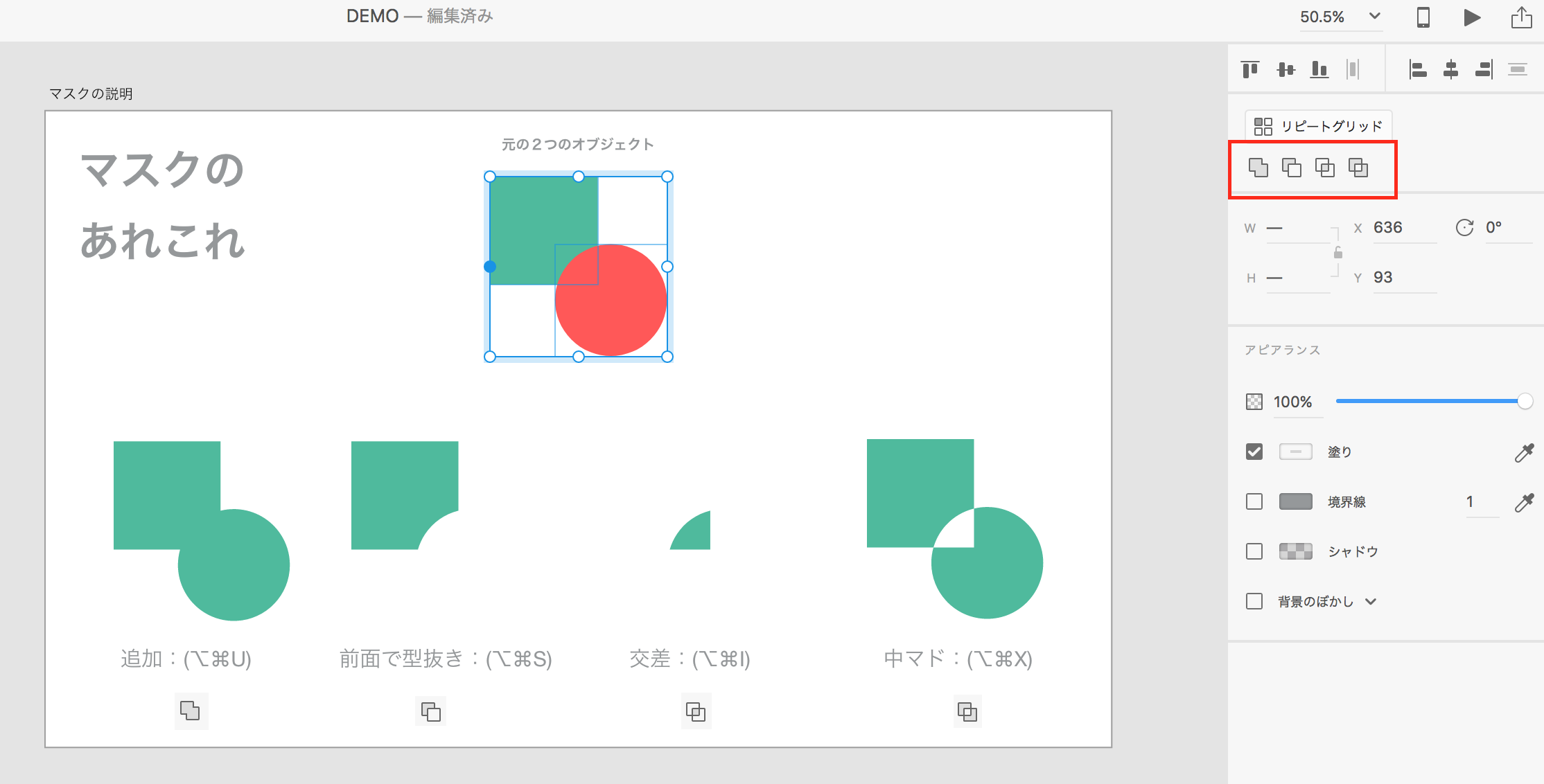Screen dimensions: 1544x784
Task: Select the 中マド：(⌥⌘X) label
Action: (958, 659)
